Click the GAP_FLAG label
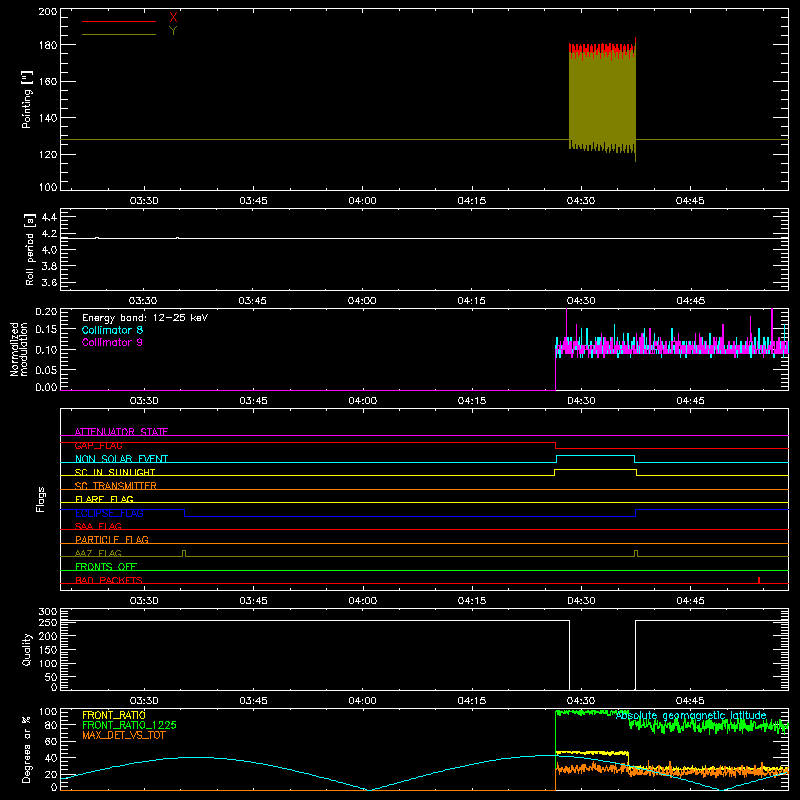Image resolution: width=800 pixels, height=800 pixels. pyautogui.click(x=98, y=445)
